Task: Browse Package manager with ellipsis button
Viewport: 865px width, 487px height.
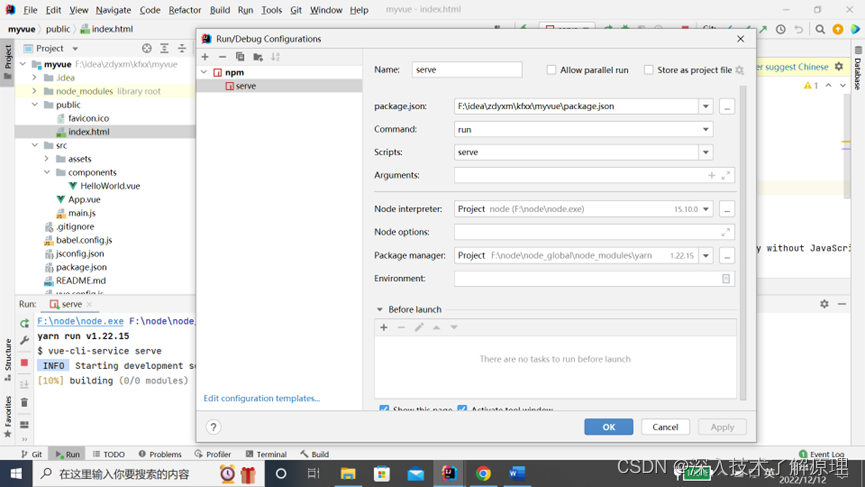Action: click(727, 255)
